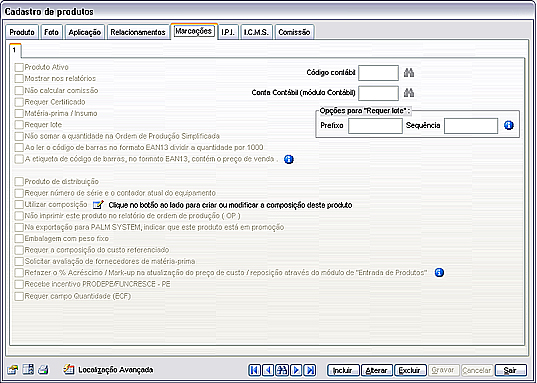Click into Sequência input field
The width and height of the screenshot is (537, 383).
pos(471,126)
